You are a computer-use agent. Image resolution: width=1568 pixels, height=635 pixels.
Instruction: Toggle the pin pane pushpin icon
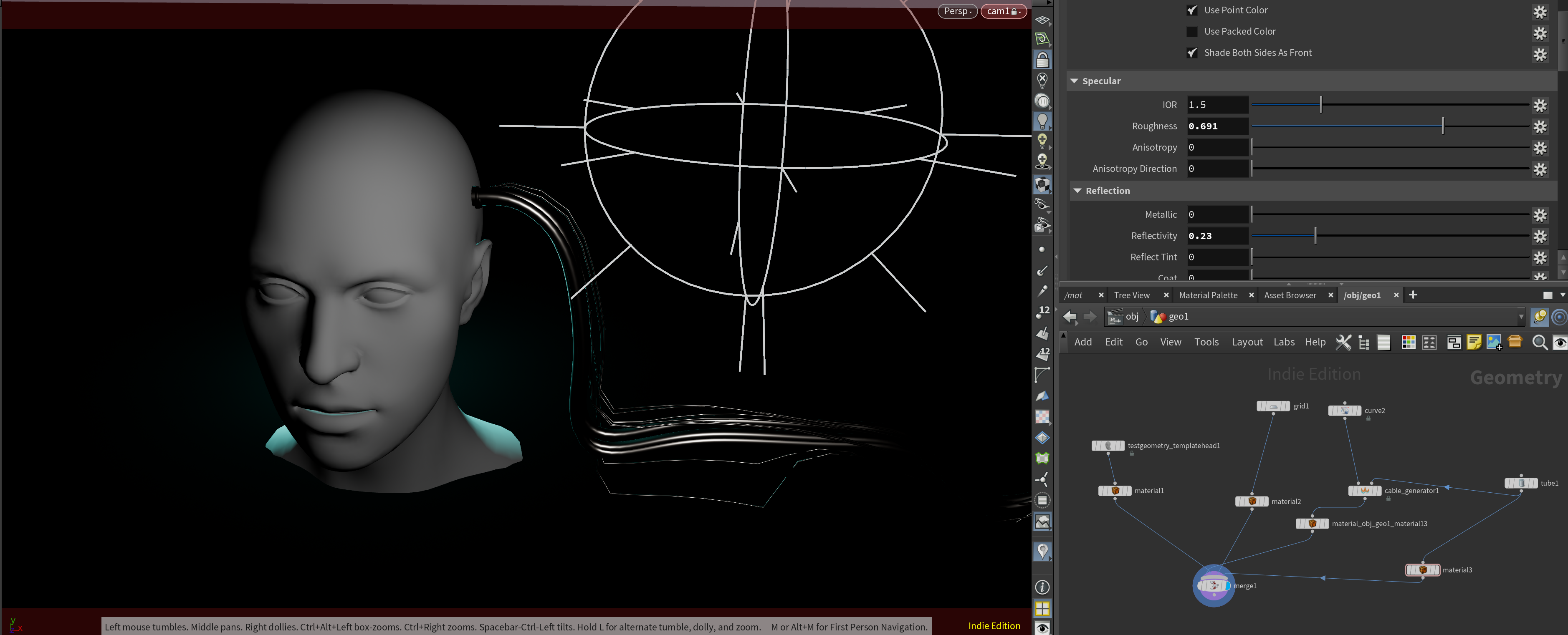pyautogui.click(x=1540, y=316)
